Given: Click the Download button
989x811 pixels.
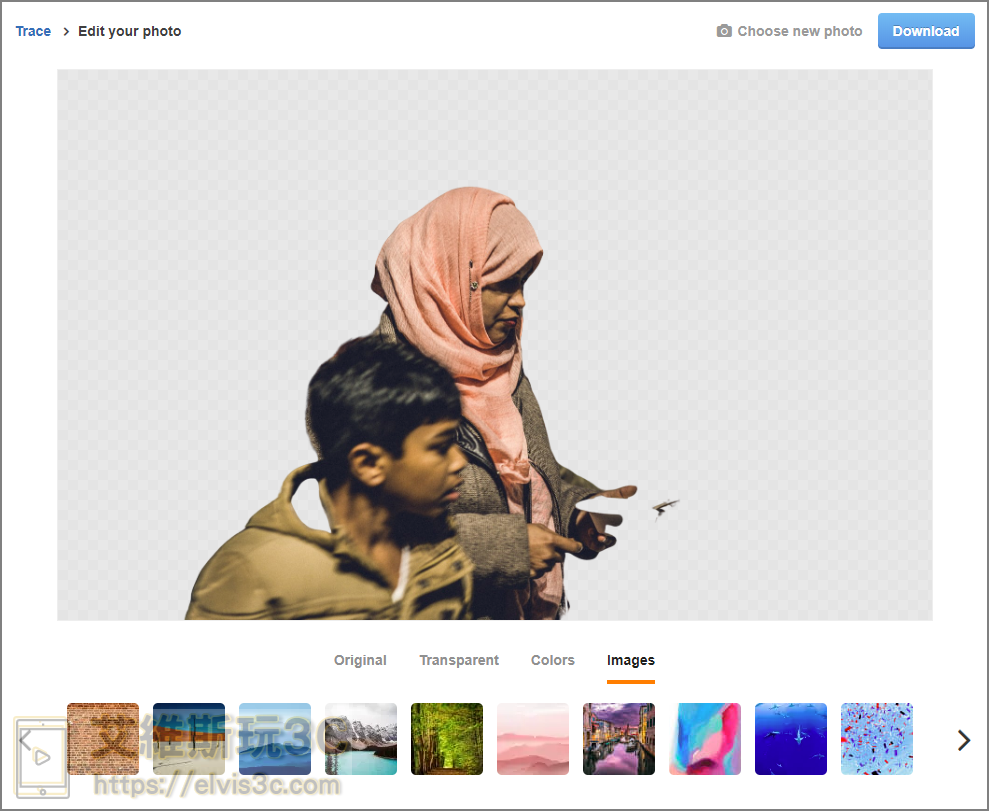Looking at the screenshot, I should pos(925,31).
